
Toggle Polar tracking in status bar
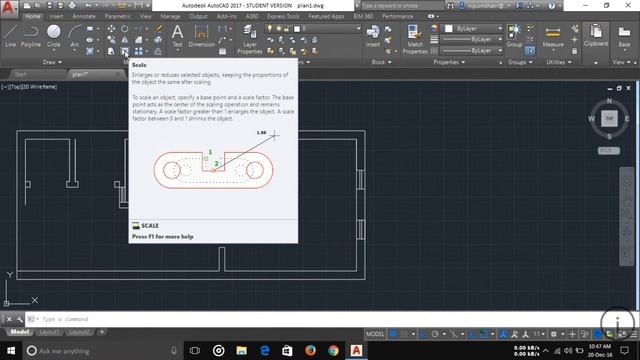pyautogui.click(x=435, y=334)
